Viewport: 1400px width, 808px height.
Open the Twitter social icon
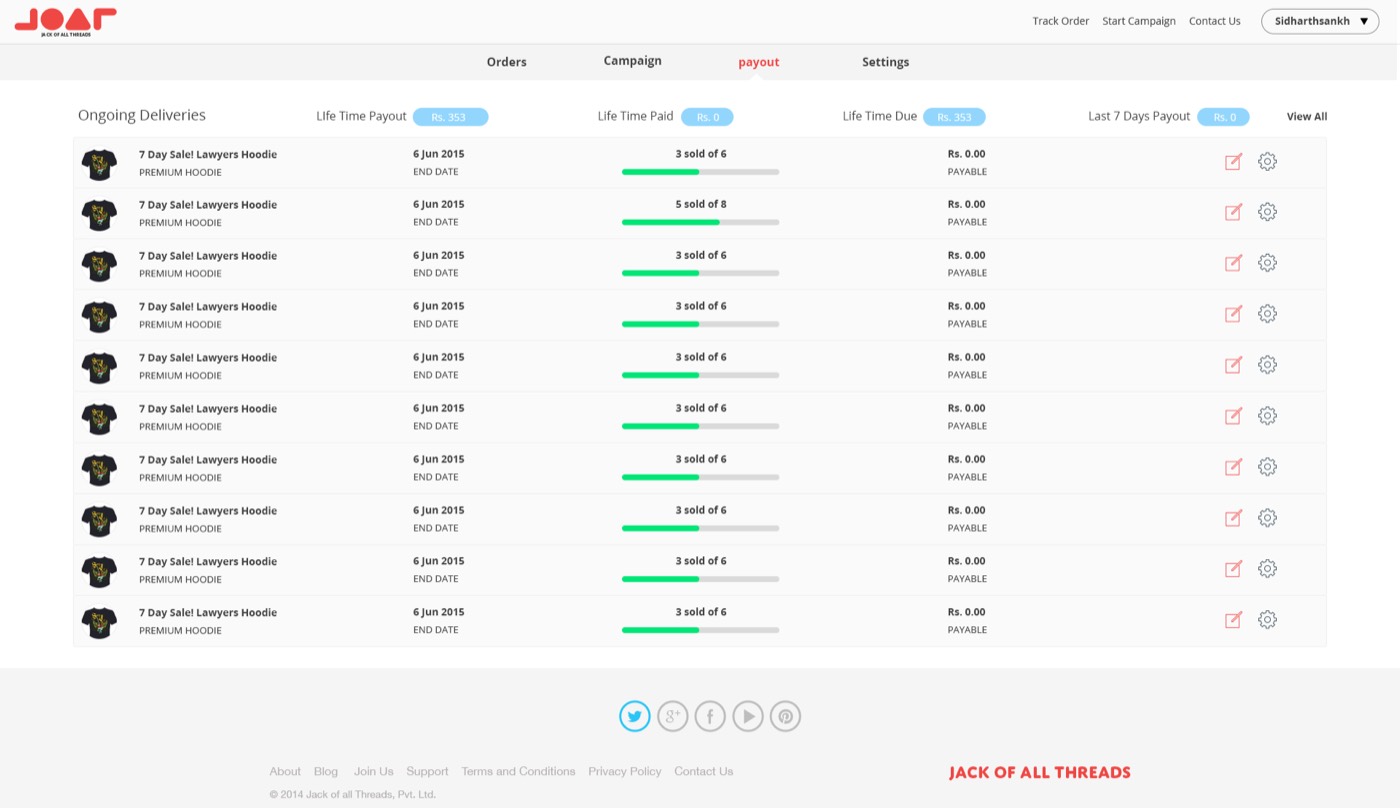(x=635, y=716)
